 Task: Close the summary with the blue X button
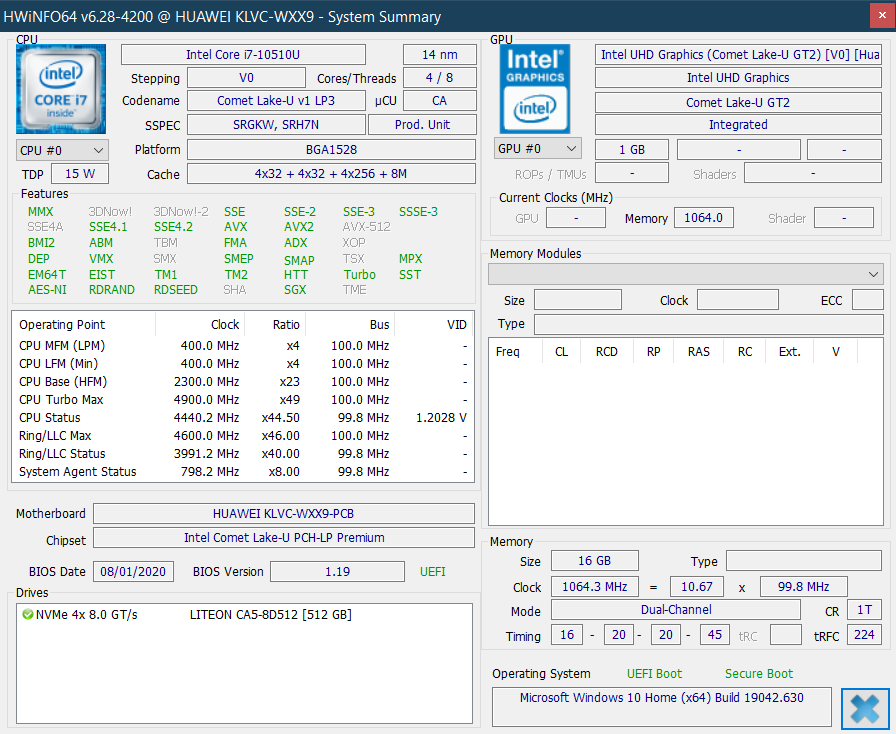(865, 708)
